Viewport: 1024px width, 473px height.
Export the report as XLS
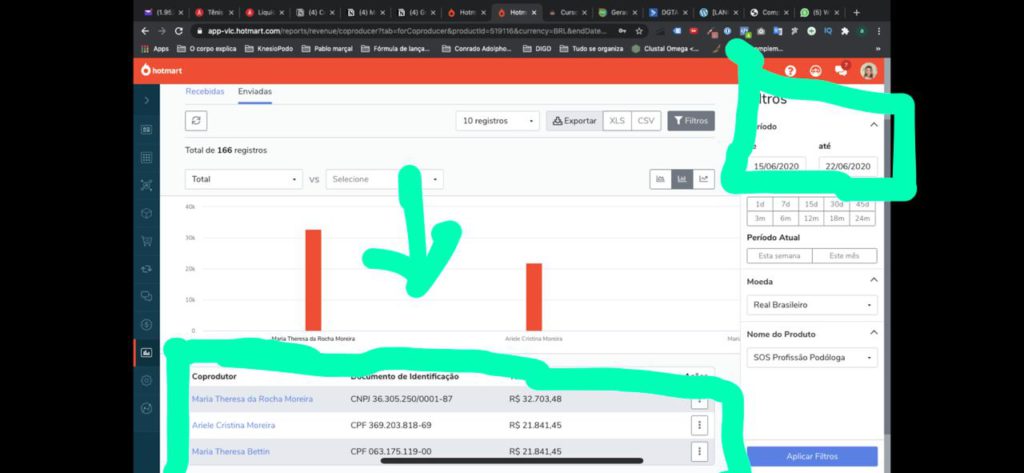[x=617, y=121]
